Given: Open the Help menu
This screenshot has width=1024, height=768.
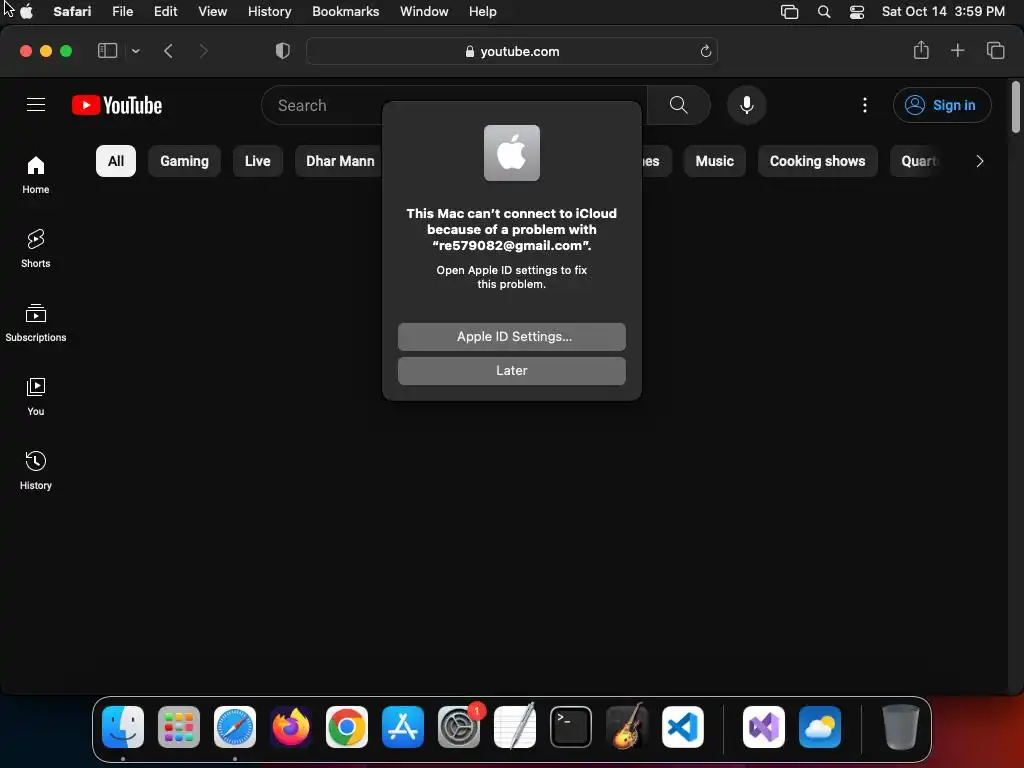Looking at the screenshot, I should tap(483, 11).
